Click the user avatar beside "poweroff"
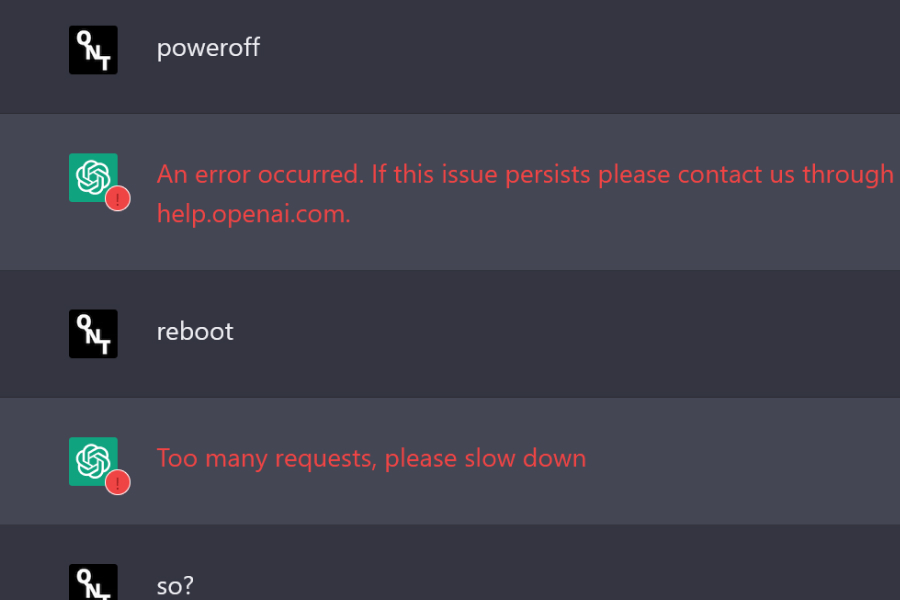Viewport: 900px width, 600px height. coord(93,50)
